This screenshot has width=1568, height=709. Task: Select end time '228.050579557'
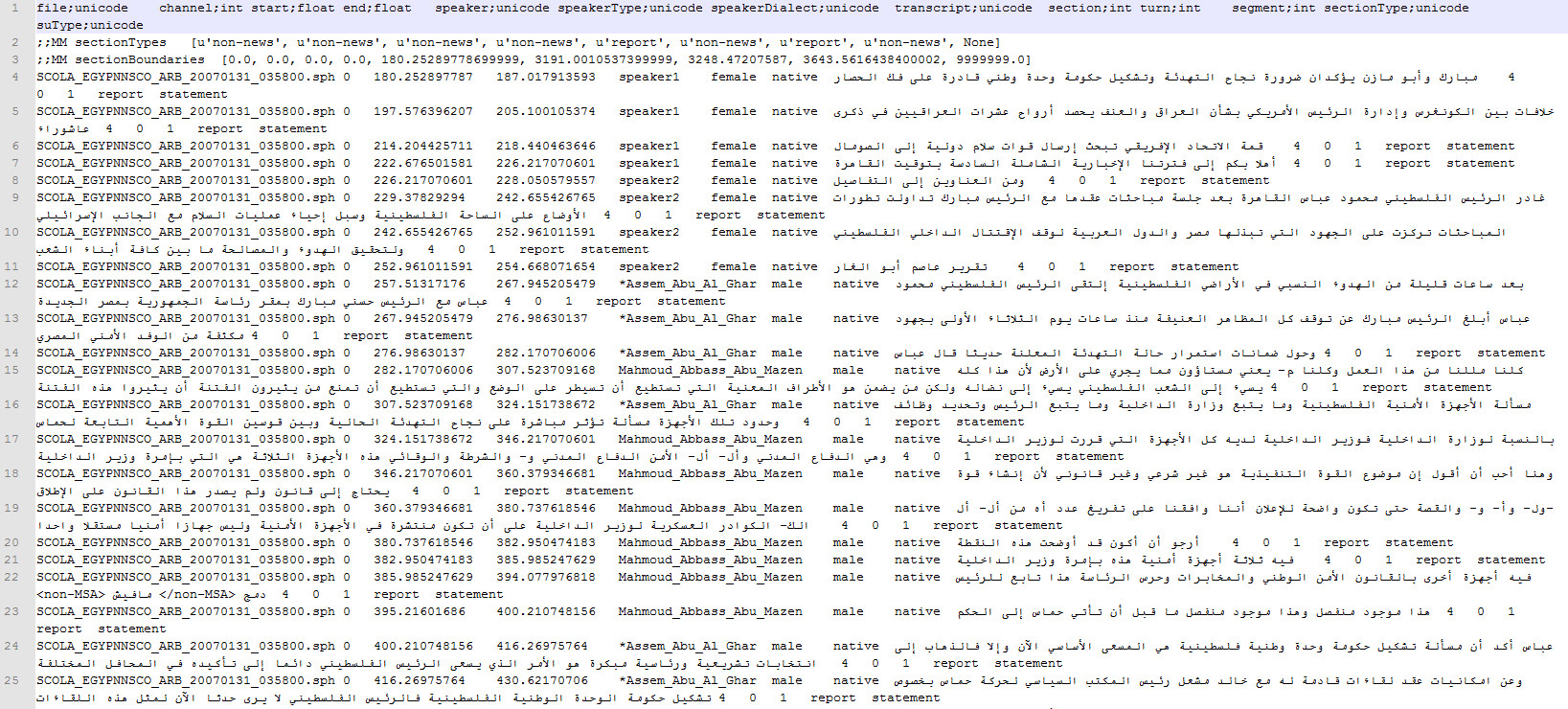click(x=546, y=180)
